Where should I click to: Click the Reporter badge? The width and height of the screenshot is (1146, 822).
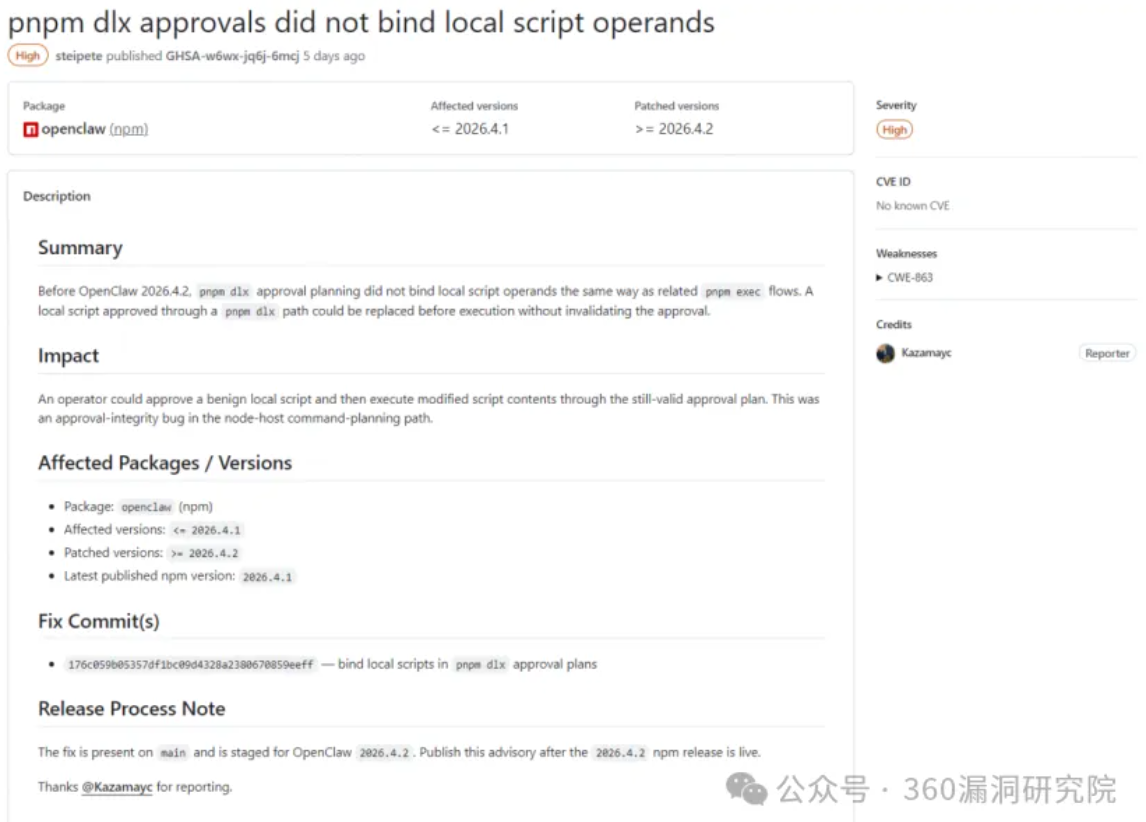[x=1107, y=353]
